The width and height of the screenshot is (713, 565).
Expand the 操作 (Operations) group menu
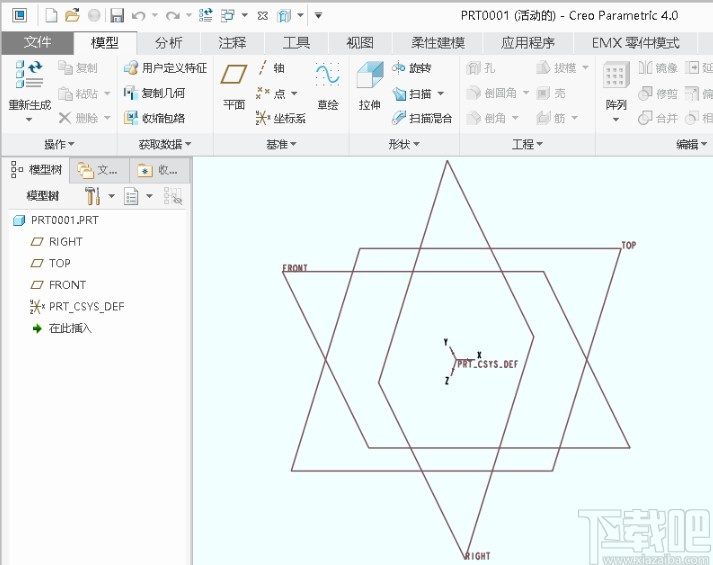[59, 145]
